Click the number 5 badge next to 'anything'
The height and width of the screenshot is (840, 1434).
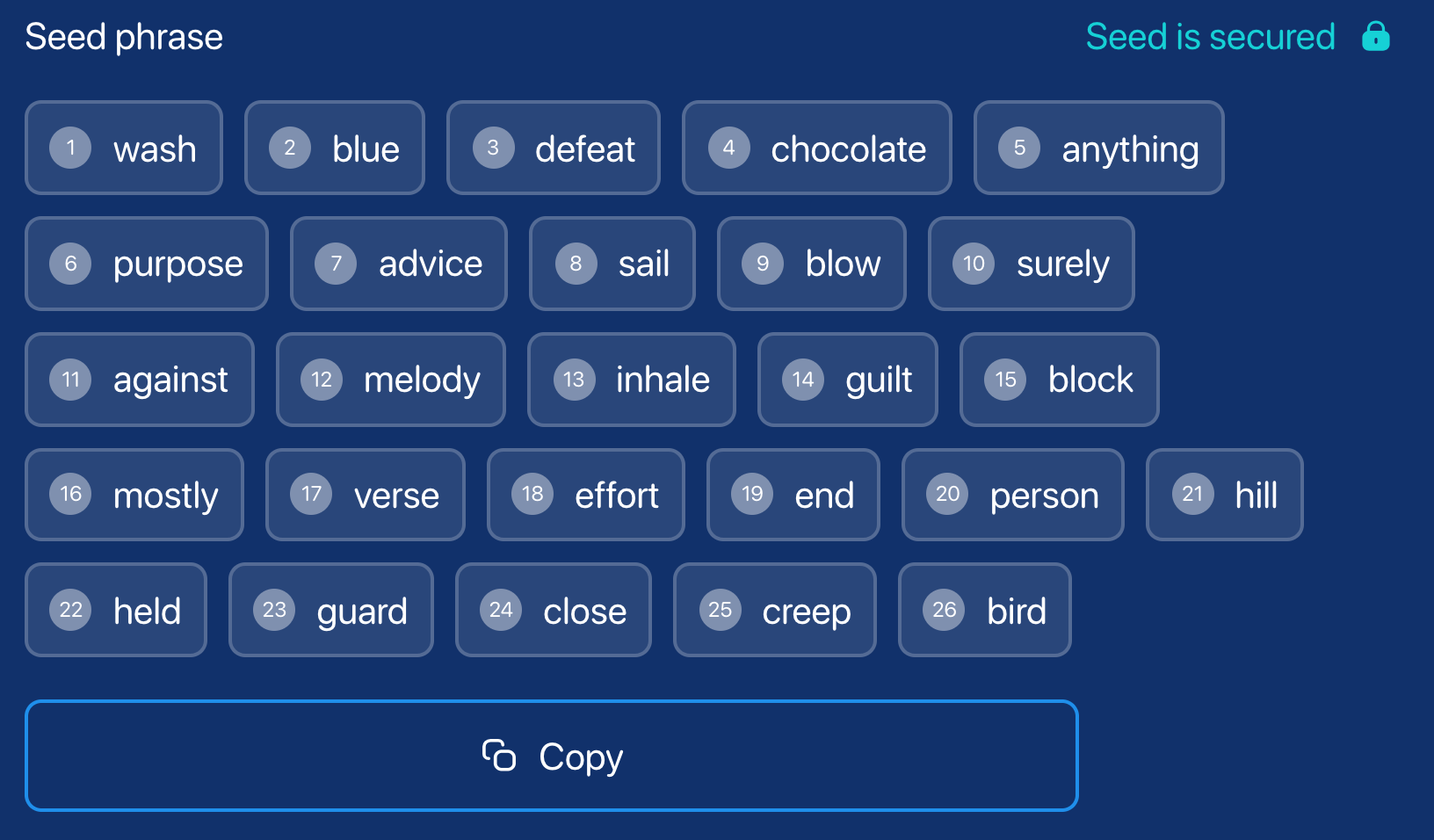click(1019, 148)
